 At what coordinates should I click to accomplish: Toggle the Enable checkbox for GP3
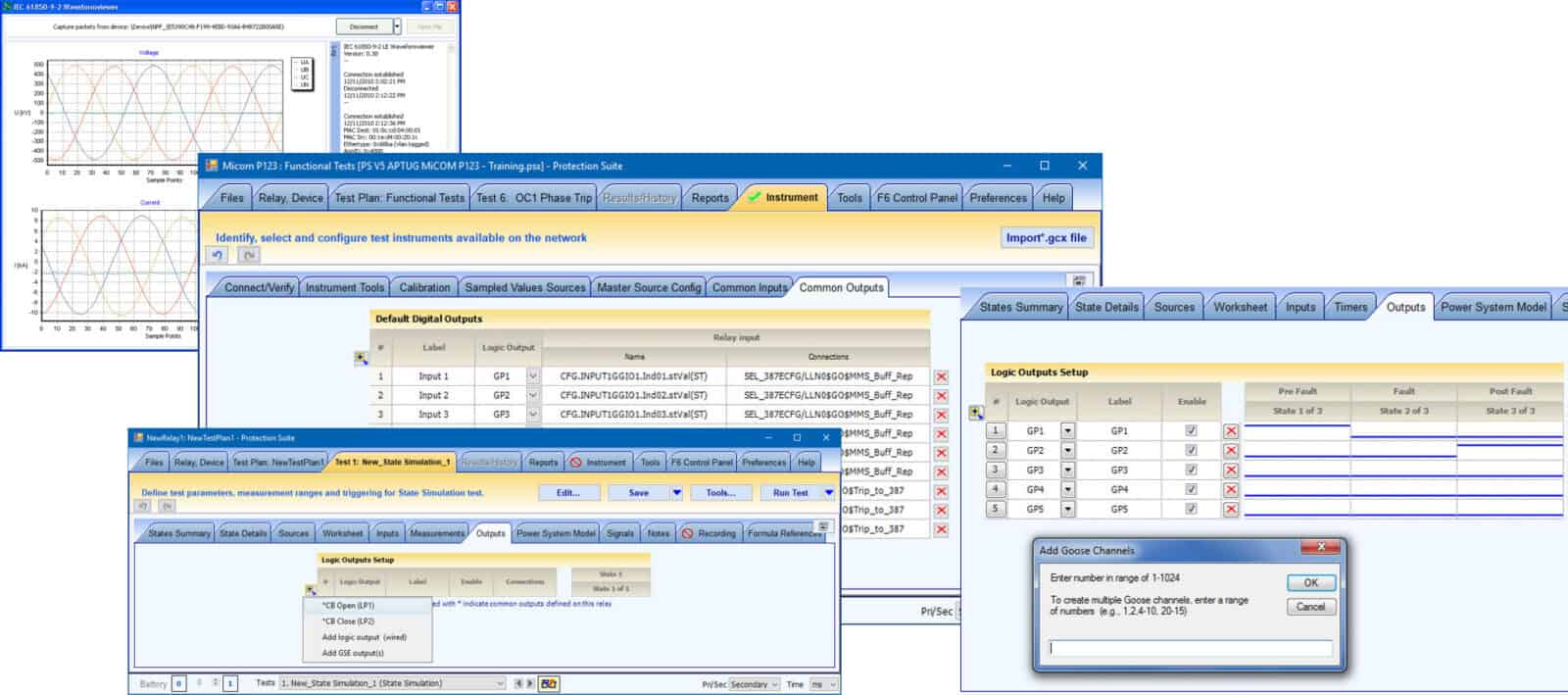(1192, 471)
